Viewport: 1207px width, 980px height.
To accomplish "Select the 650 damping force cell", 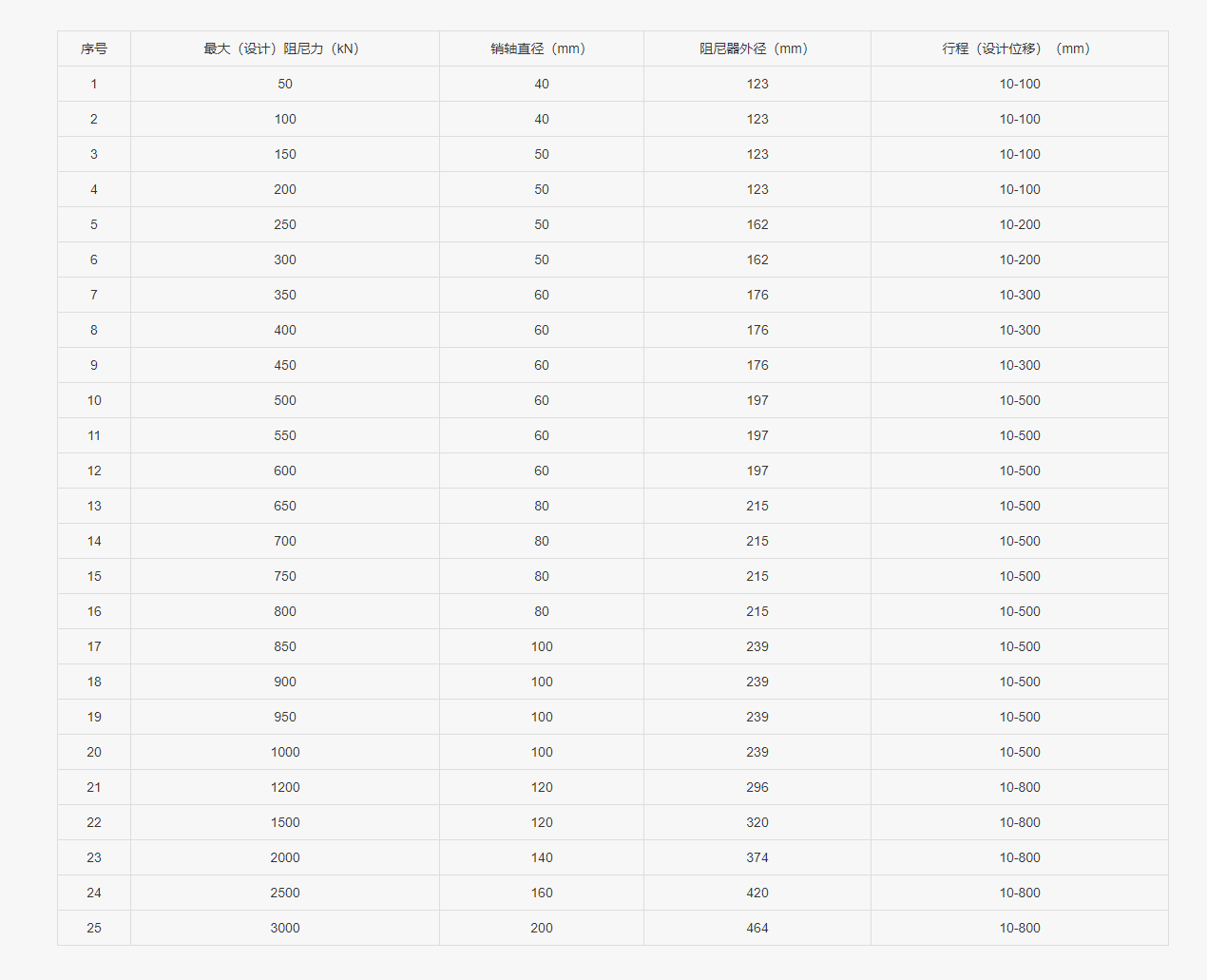I will (285, 506).
